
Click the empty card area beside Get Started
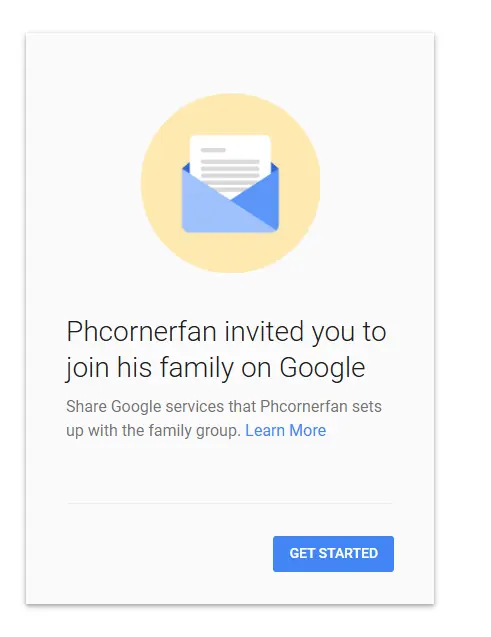point(162,553)
